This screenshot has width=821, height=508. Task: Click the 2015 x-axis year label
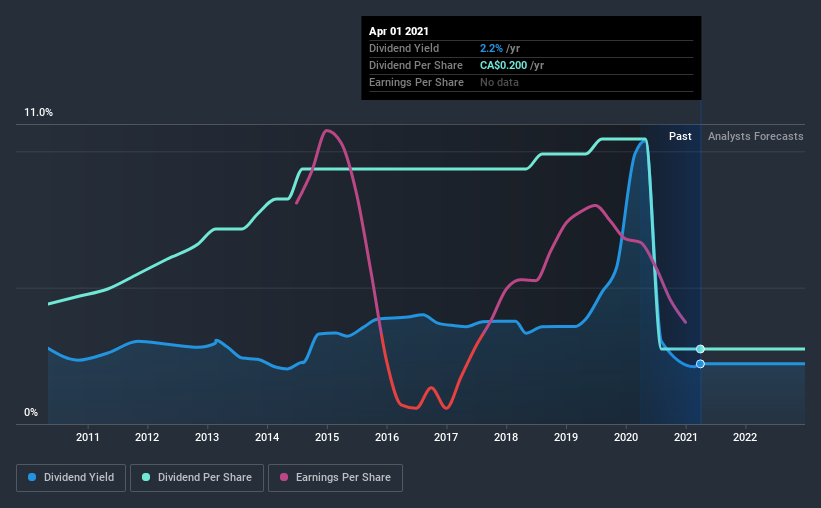pyautogui.click(x=327, y=437)
